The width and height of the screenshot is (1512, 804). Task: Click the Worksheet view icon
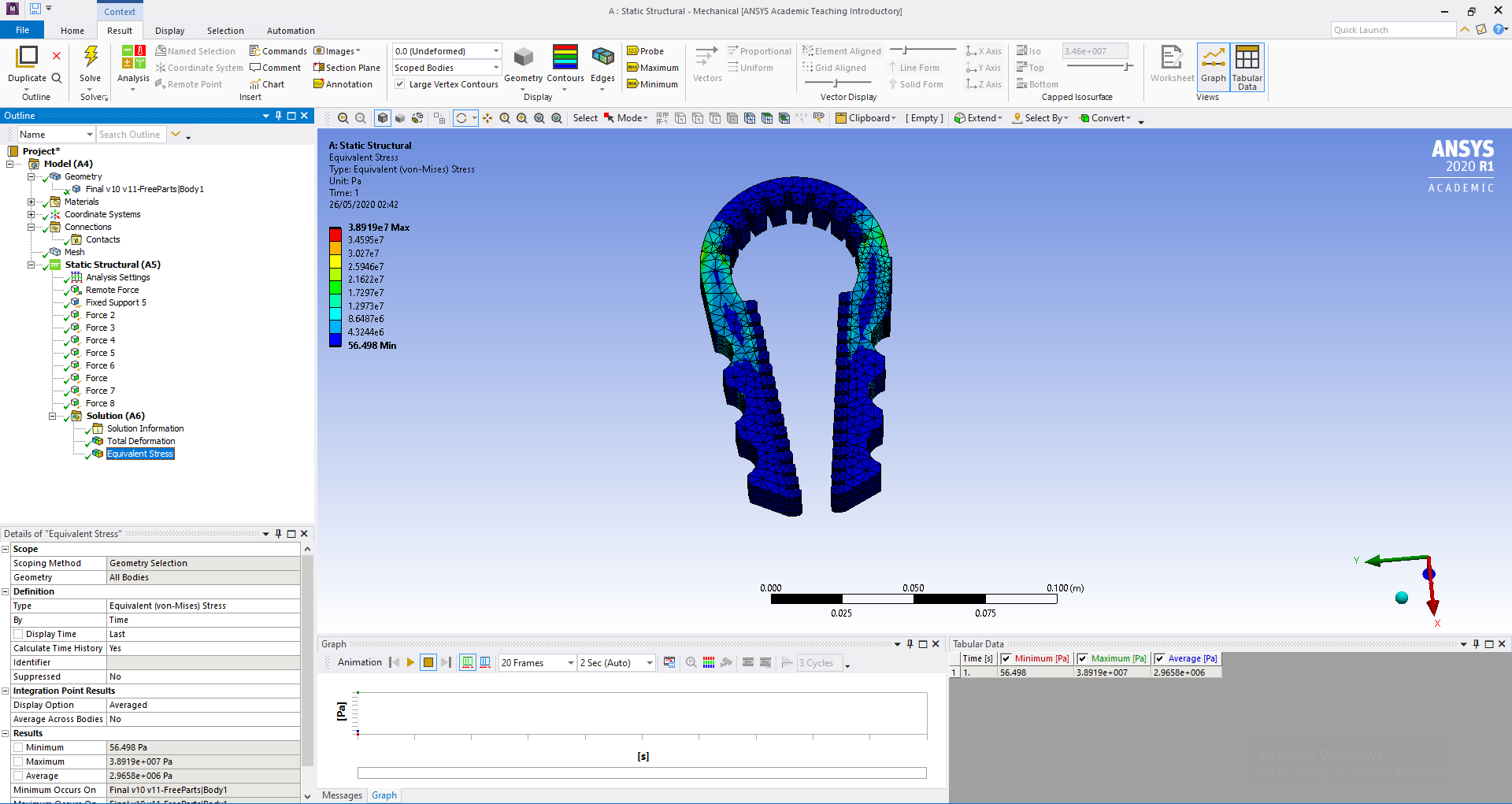[1171, 57]
